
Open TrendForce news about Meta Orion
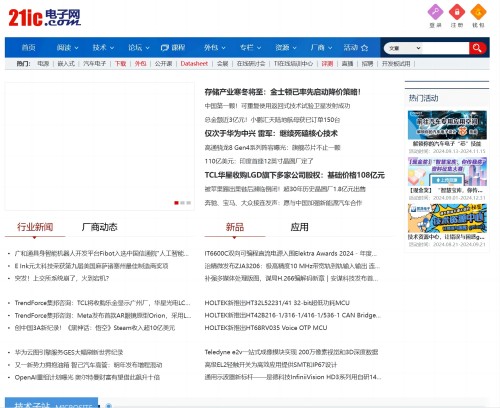pos(103,315)
